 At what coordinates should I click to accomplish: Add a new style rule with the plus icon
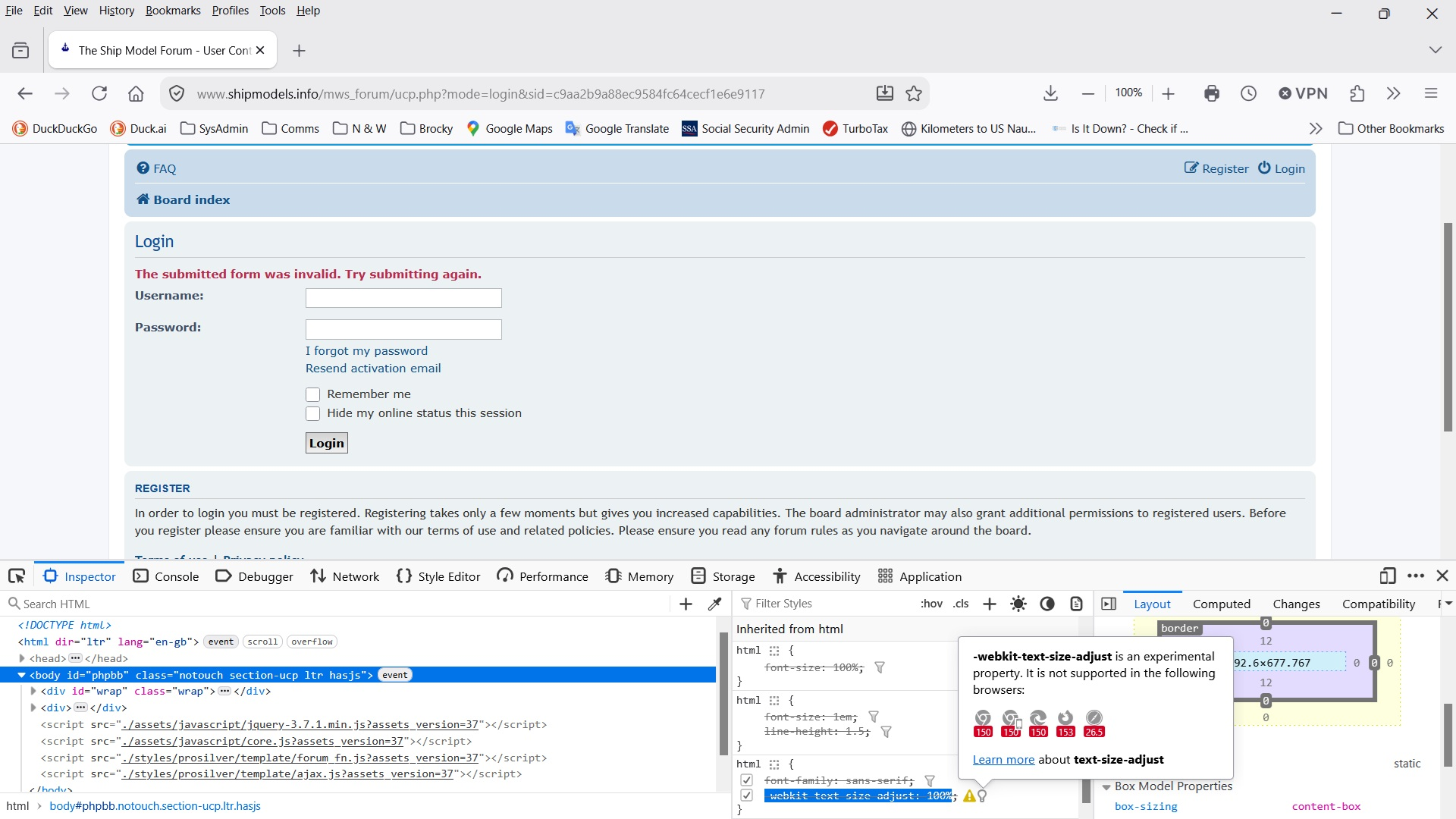pyautogui.click(x=990, y=604)
